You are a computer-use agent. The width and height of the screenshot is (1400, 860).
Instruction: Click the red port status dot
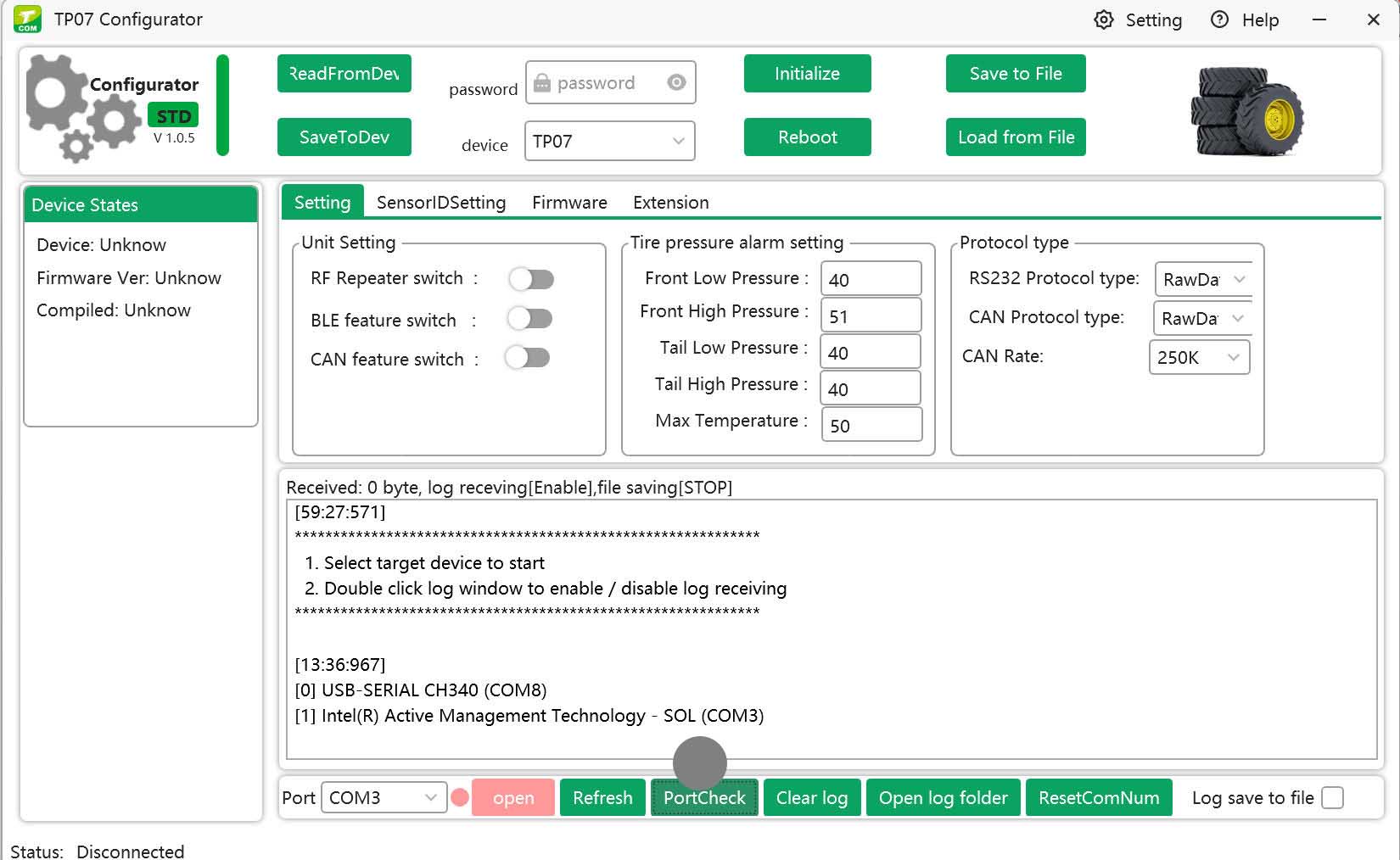click(459, 797)
